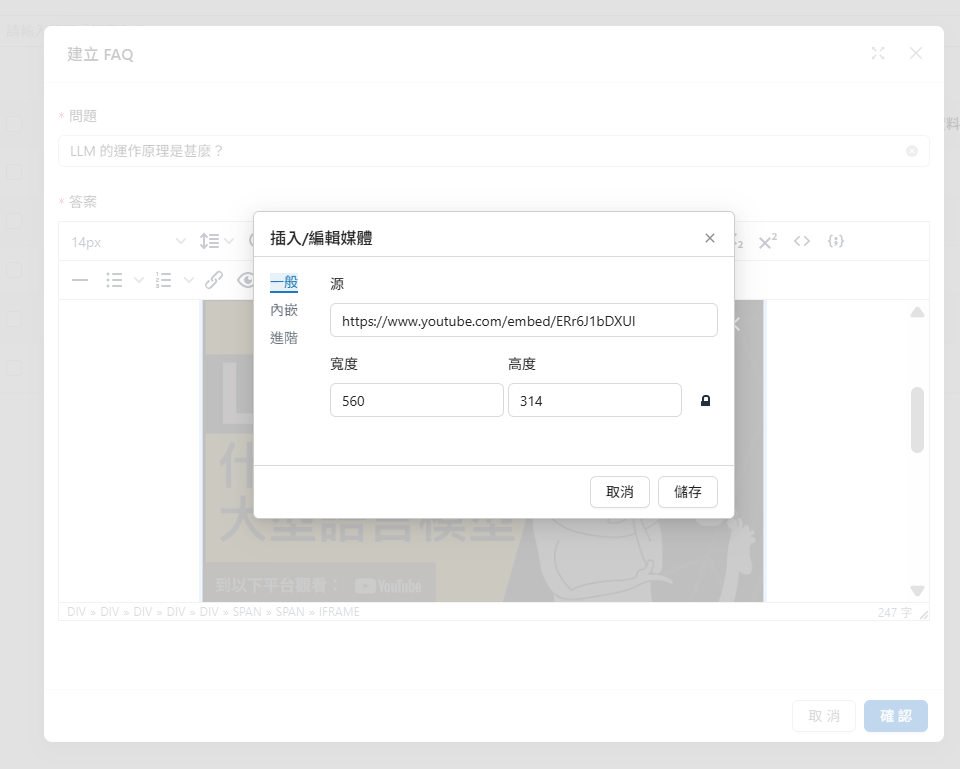
Task: Open the source code view icon
Action: click(802, 241)
